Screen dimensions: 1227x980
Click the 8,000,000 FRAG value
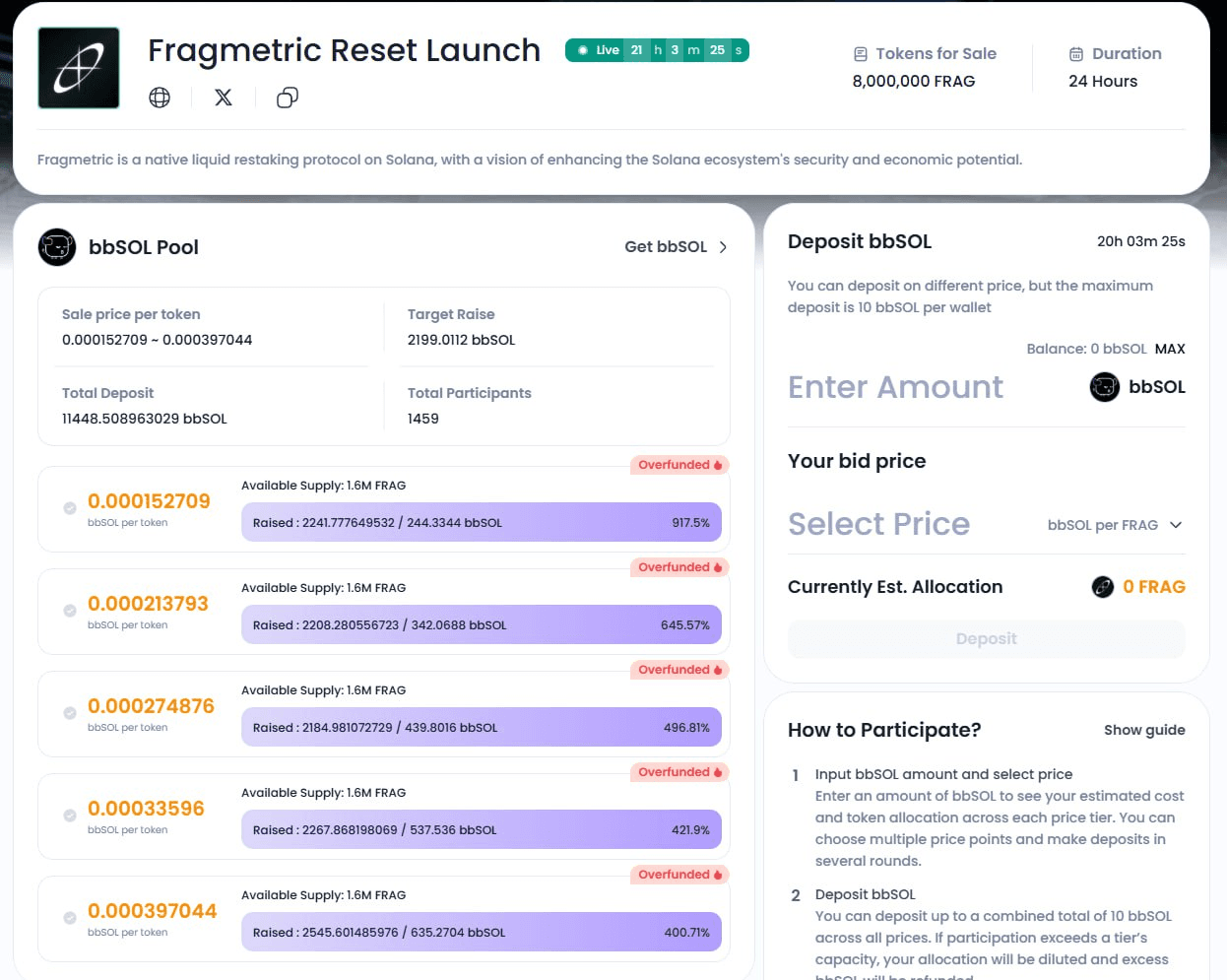[x=914, y=81]
